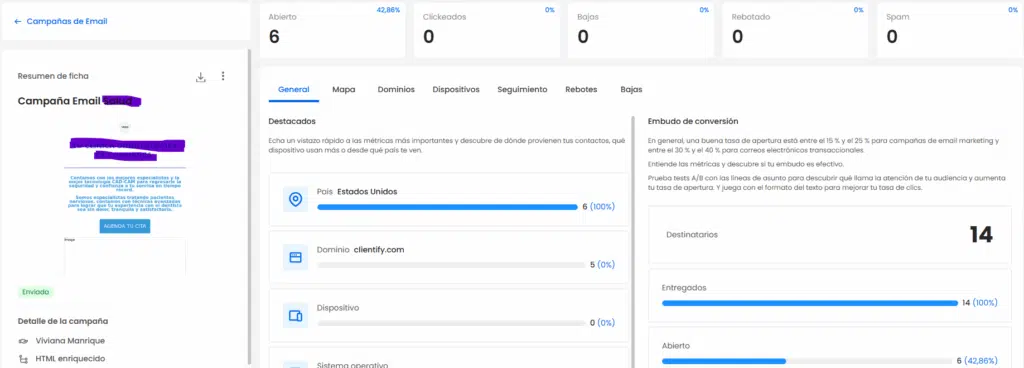
Task: Click the Destacados panel vertical scrollbar
Action: click(x=632, y=241)
